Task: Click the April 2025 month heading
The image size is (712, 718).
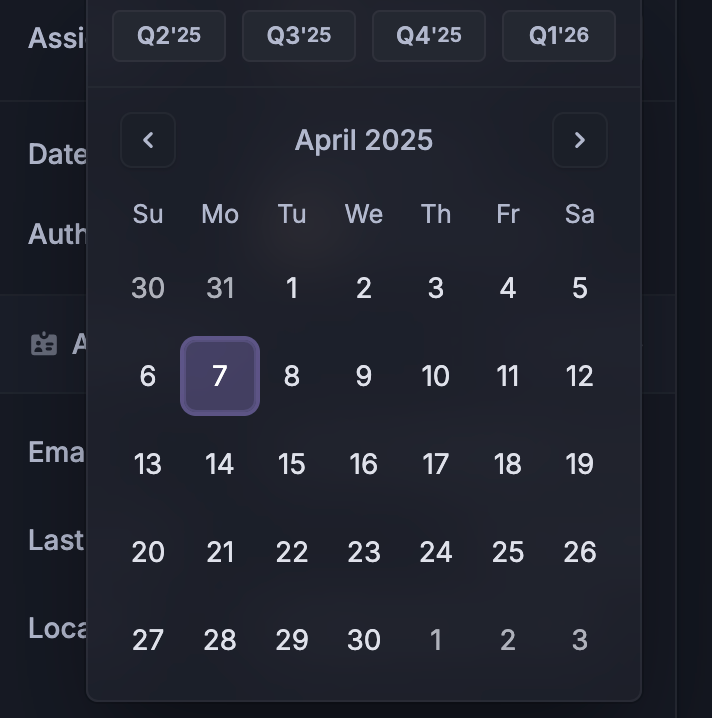Action: click(x=364, y=140)
